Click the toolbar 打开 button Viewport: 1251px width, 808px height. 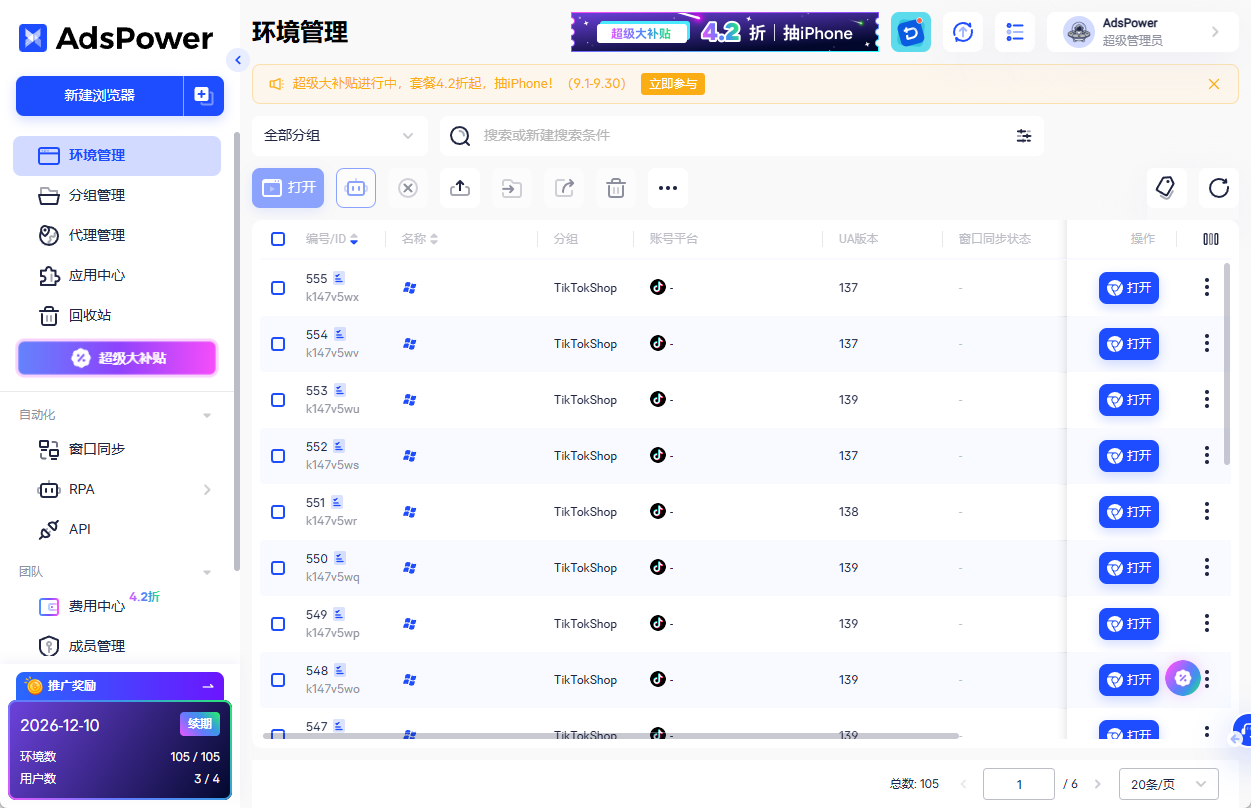(x=288, y=188)
